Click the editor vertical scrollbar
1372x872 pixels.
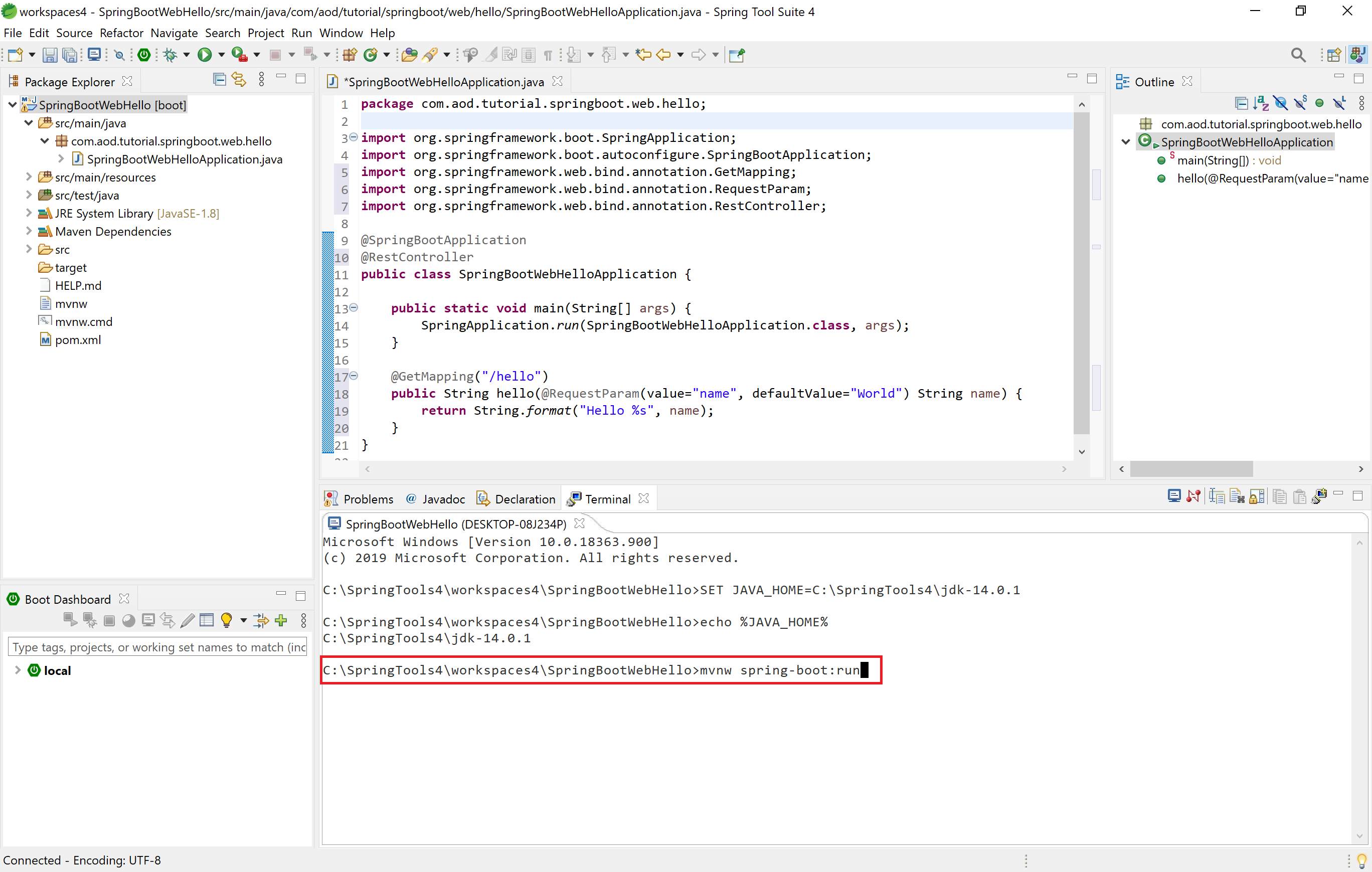point(1081,272)
